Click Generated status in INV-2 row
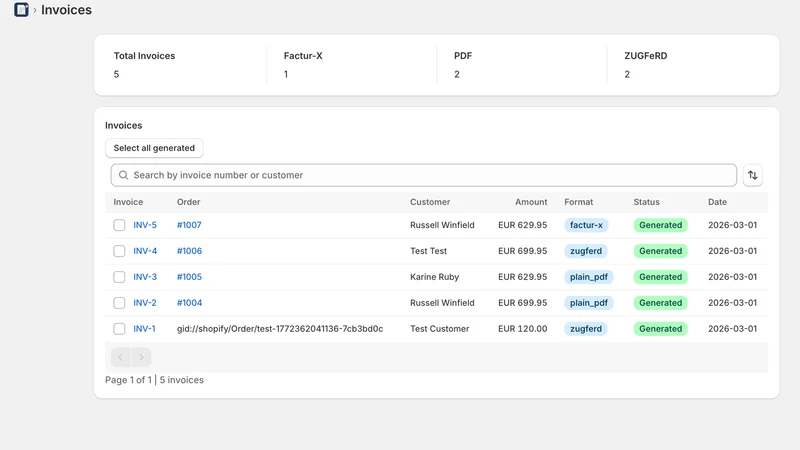The image size is (800, 450). pos(661,303)
